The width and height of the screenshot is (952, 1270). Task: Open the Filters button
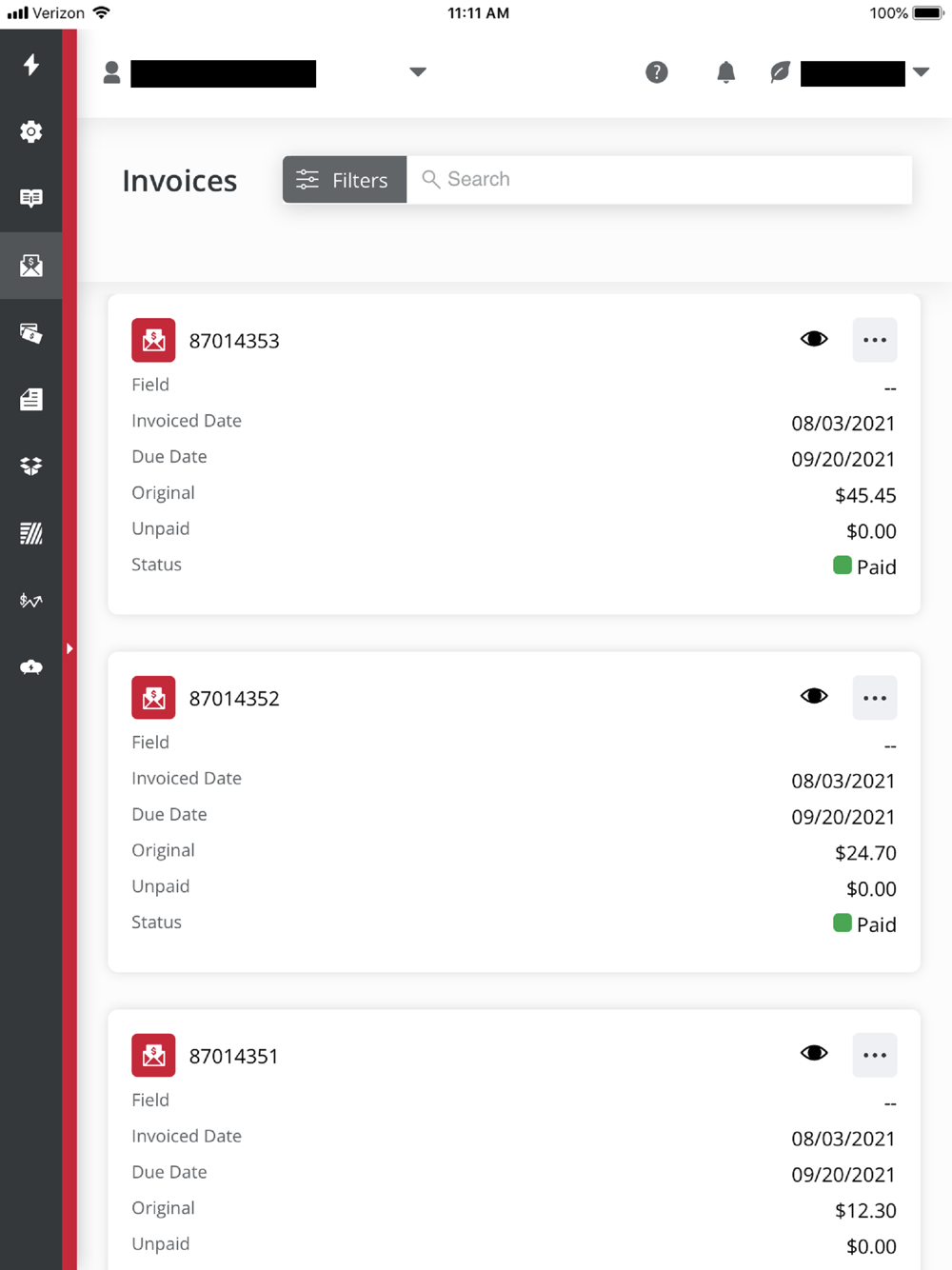[345, 180]
